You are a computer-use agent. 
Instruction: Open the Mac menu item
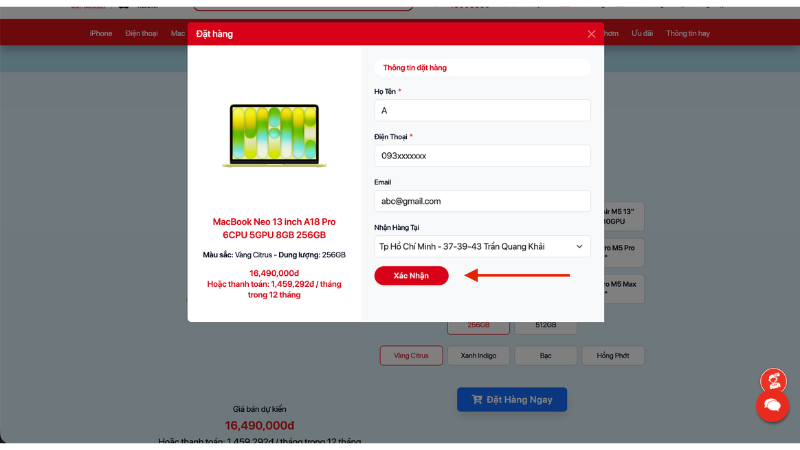[x=178, y=33]
